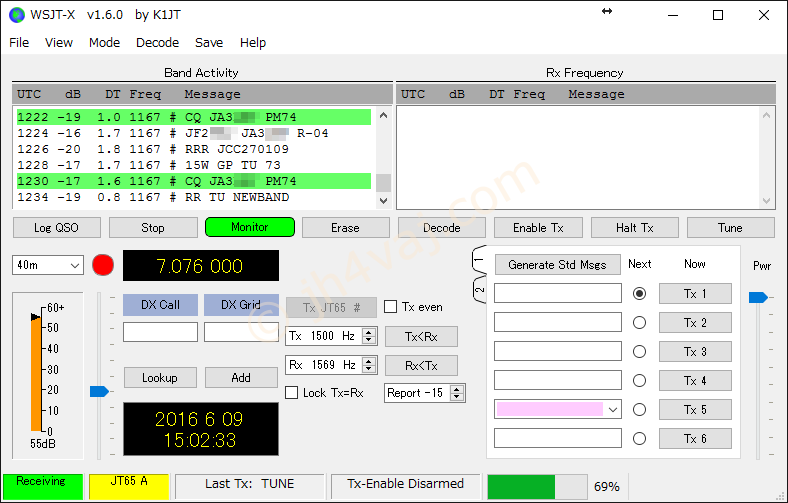788x503 pixels.
Task: Click the DX Grid input field
Action: coord(241,332)
